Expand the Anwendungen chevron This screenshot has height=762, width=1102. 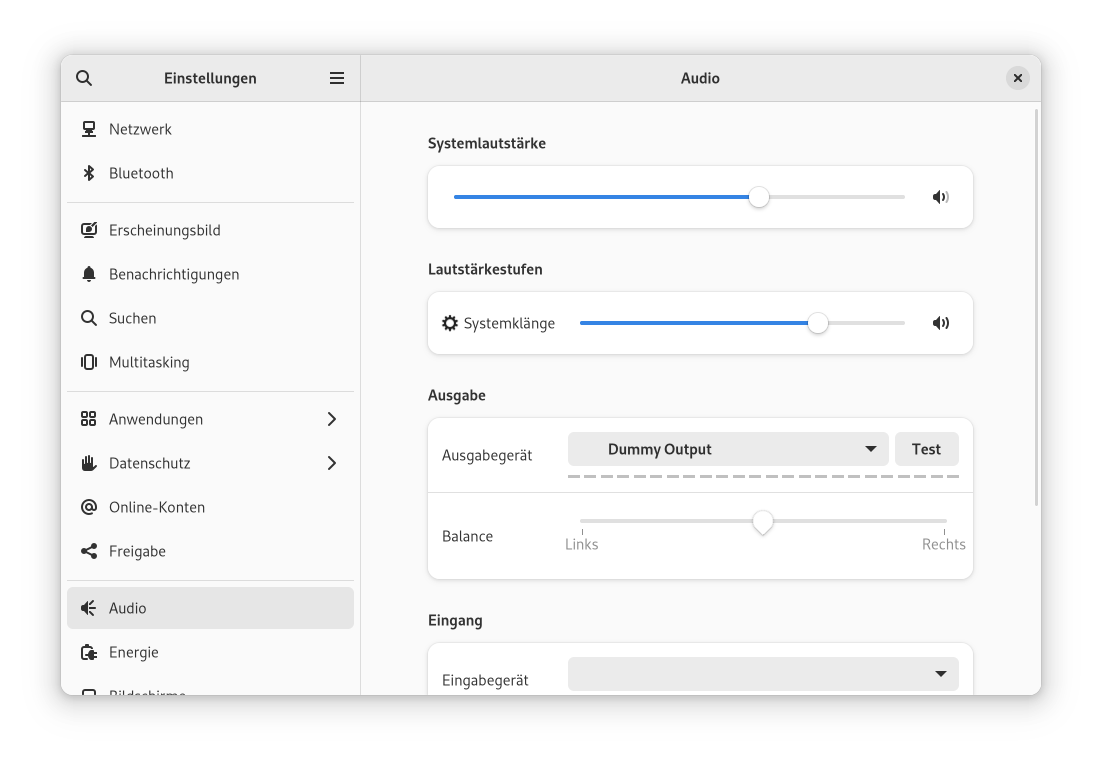tap(332, 419)
